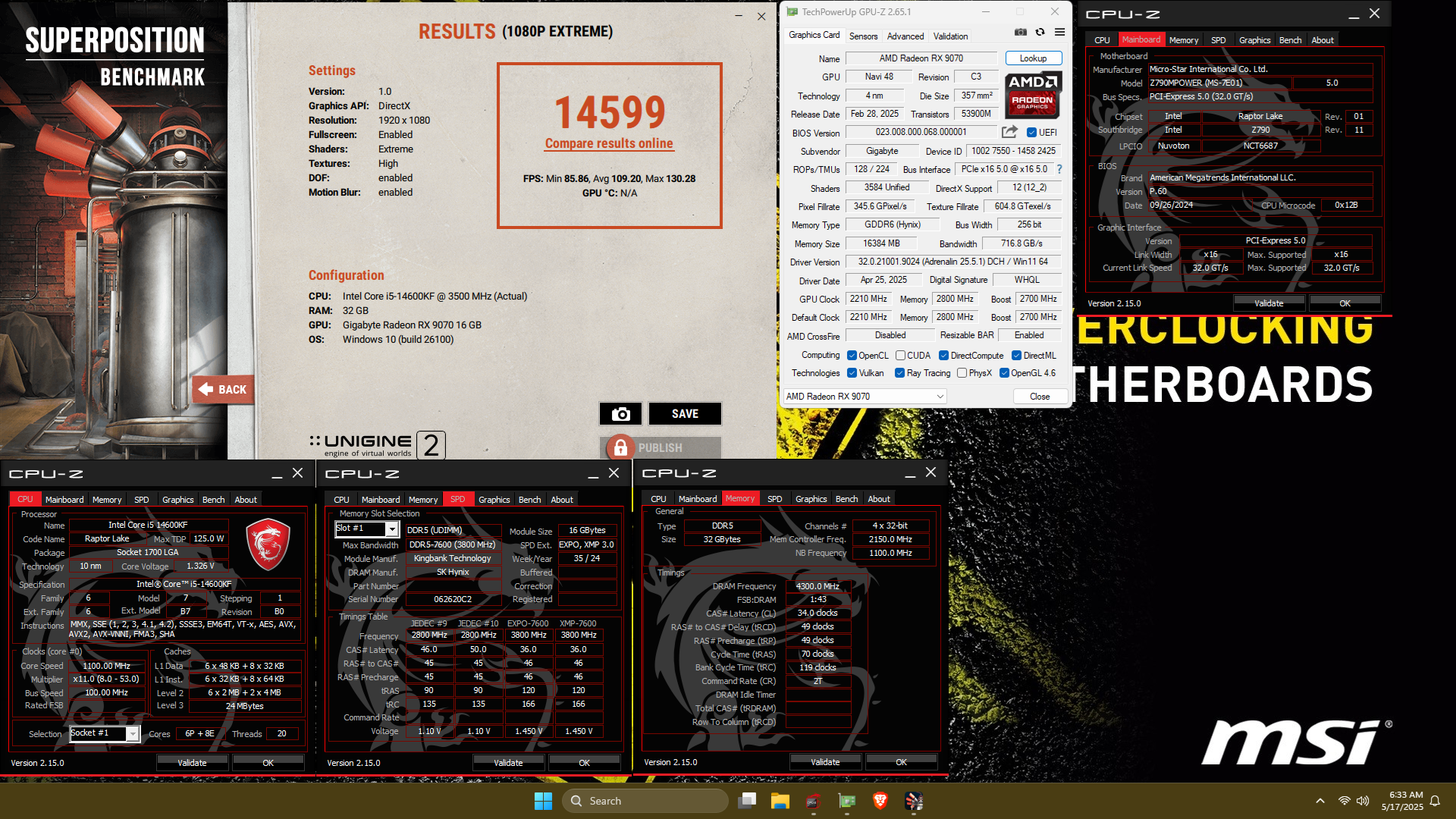Click the PUBLISH button in Superposition

coord(660,447)
